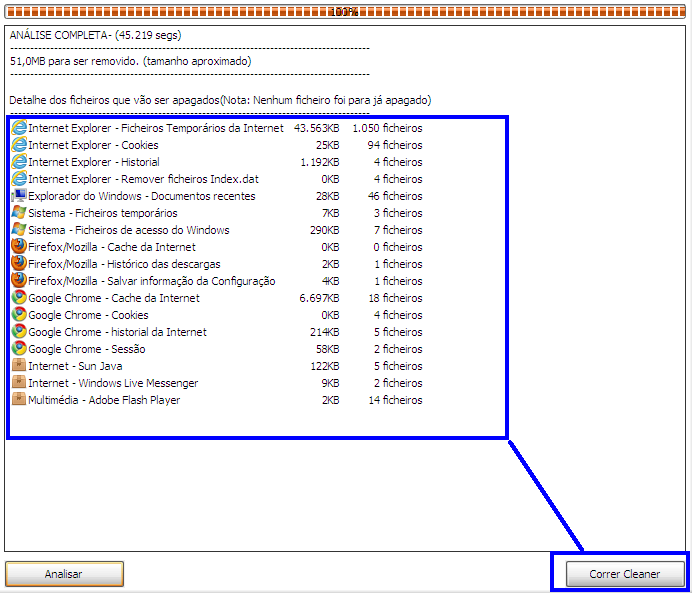Screen dimensions: 692x593
Task: Click the Chrome icon beside Google Chrome Cookies
Action: tap(19, 315)
